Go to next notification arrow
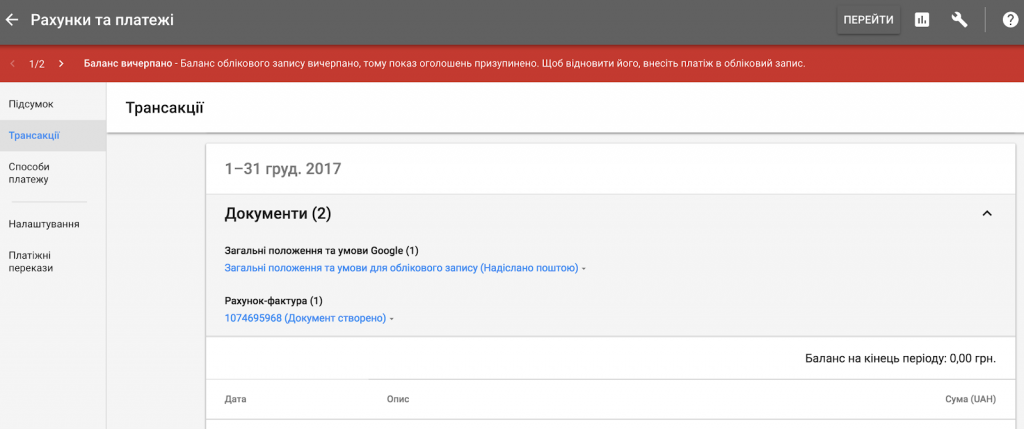1024x429 pixels. pyautogui.click(x=61, y=64)
